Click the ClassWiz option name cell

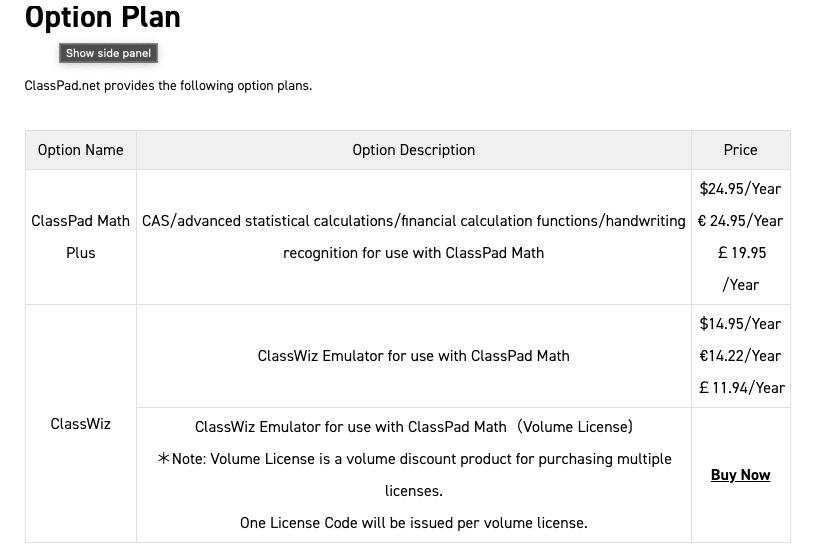pyautogui.click(x=81, y=424)
